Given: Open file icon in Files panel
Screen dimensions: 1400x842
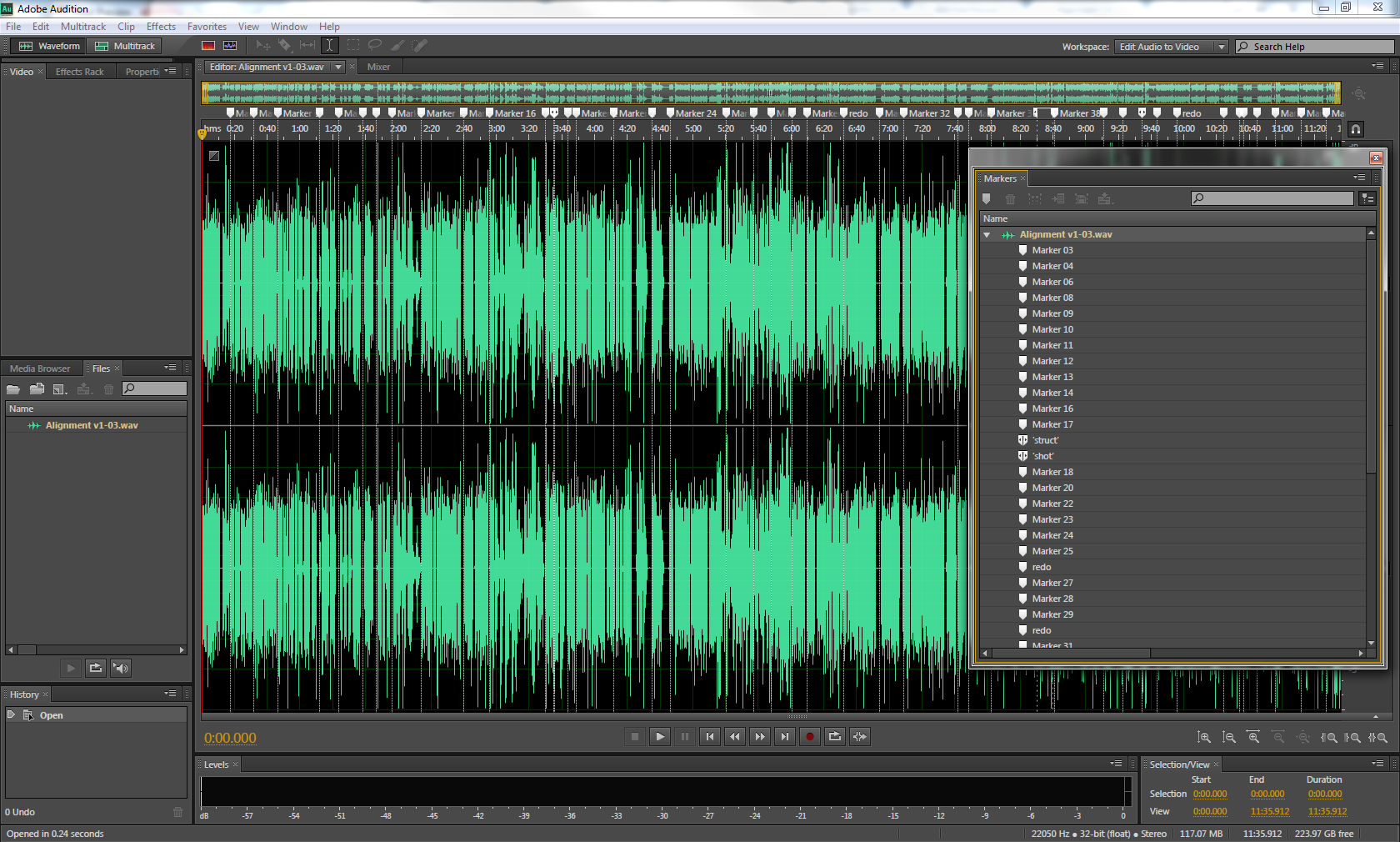Looking at the screenshot, I should (x=13, y=389).
